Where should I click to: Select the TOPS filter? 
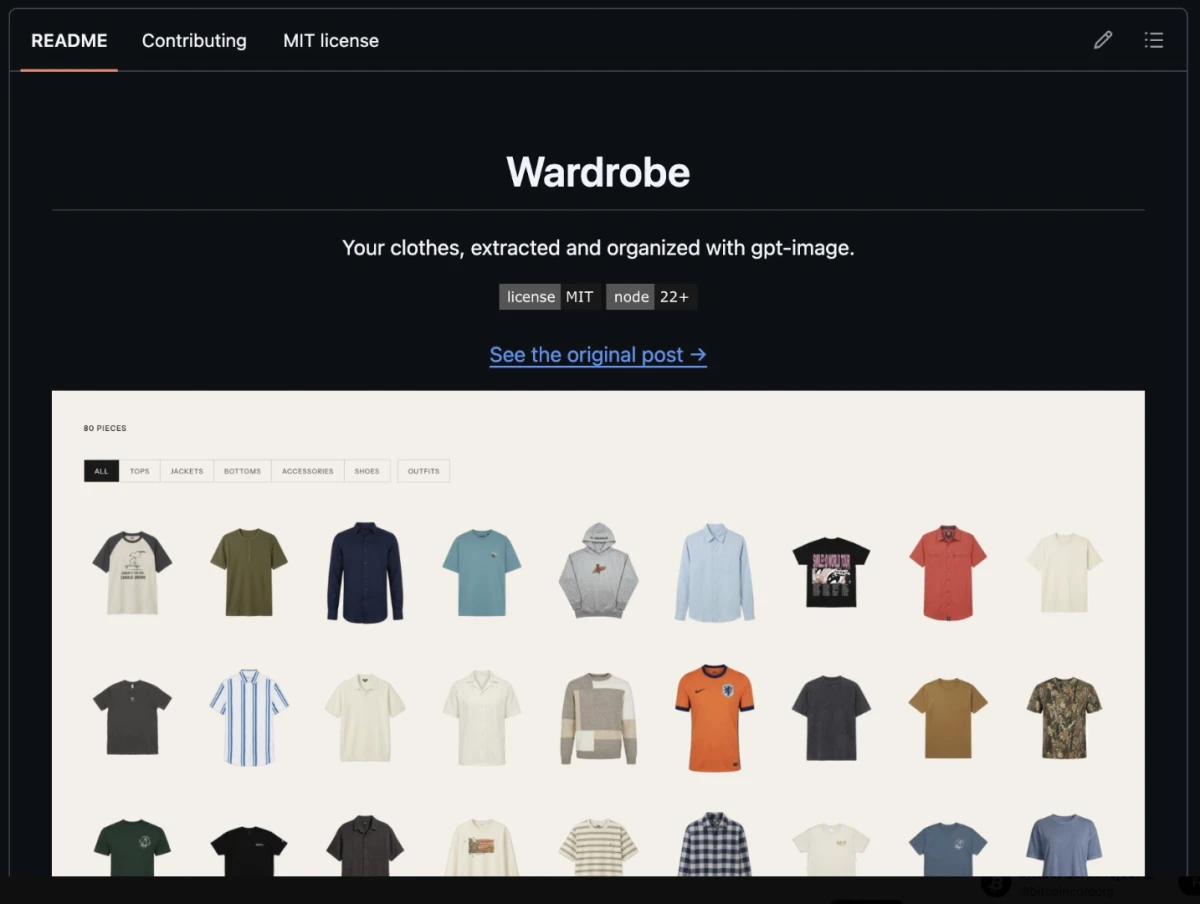140,471
